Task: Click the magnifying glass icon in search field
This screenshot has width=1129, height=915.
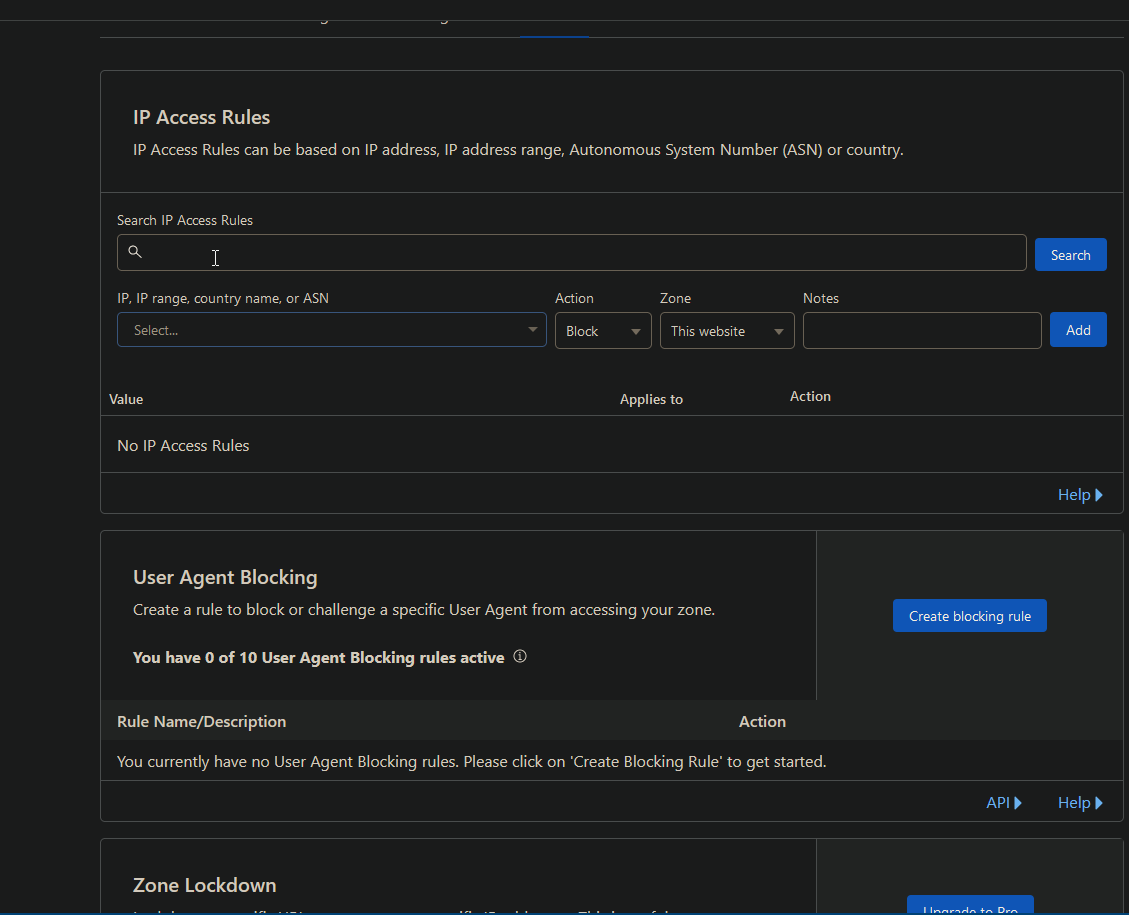Action: point(135,252)
